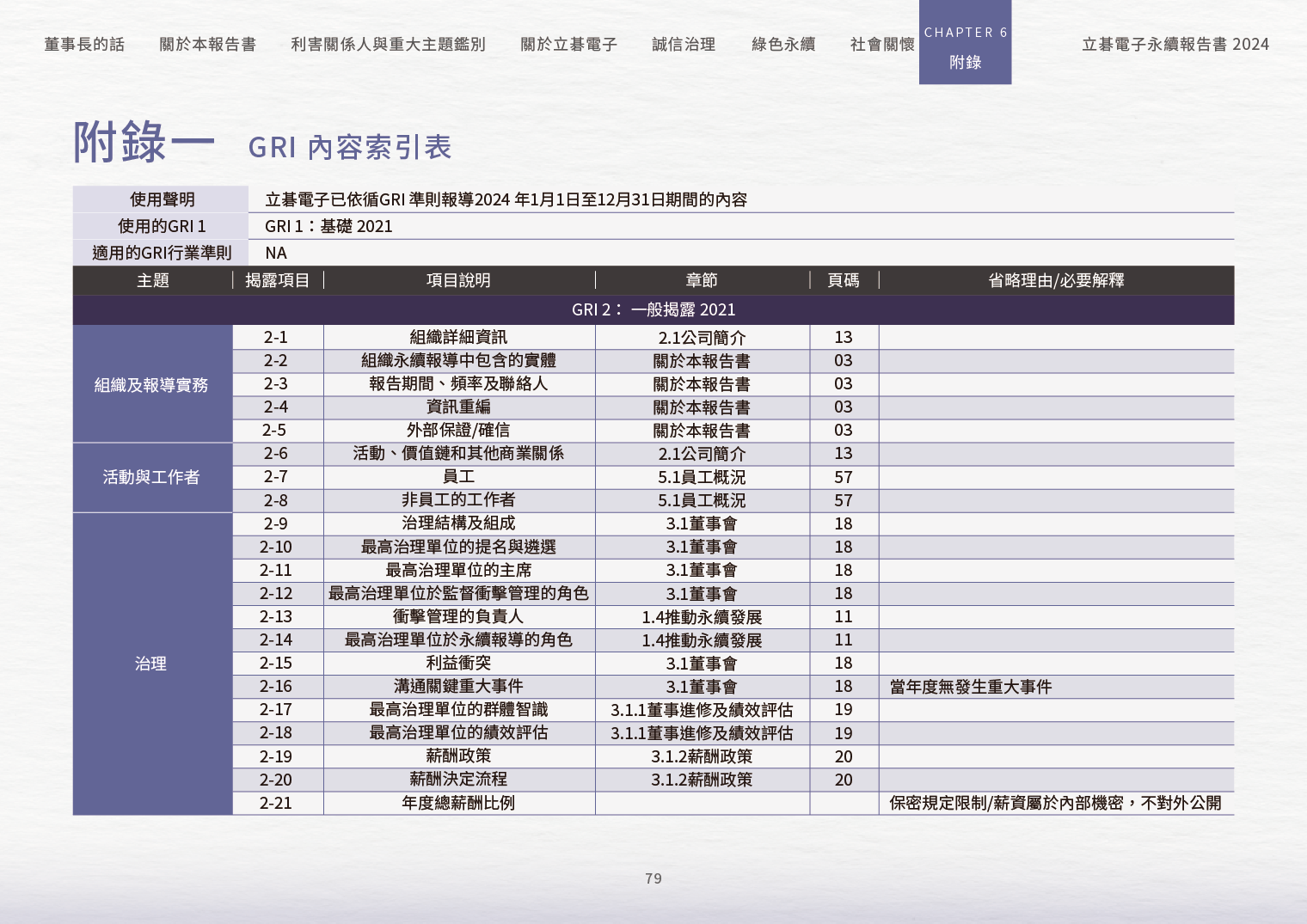This screenshot has height=924, width=1307.
Task: Click 5.1員工概況 in row 2-8
Action: click(702, 500)
